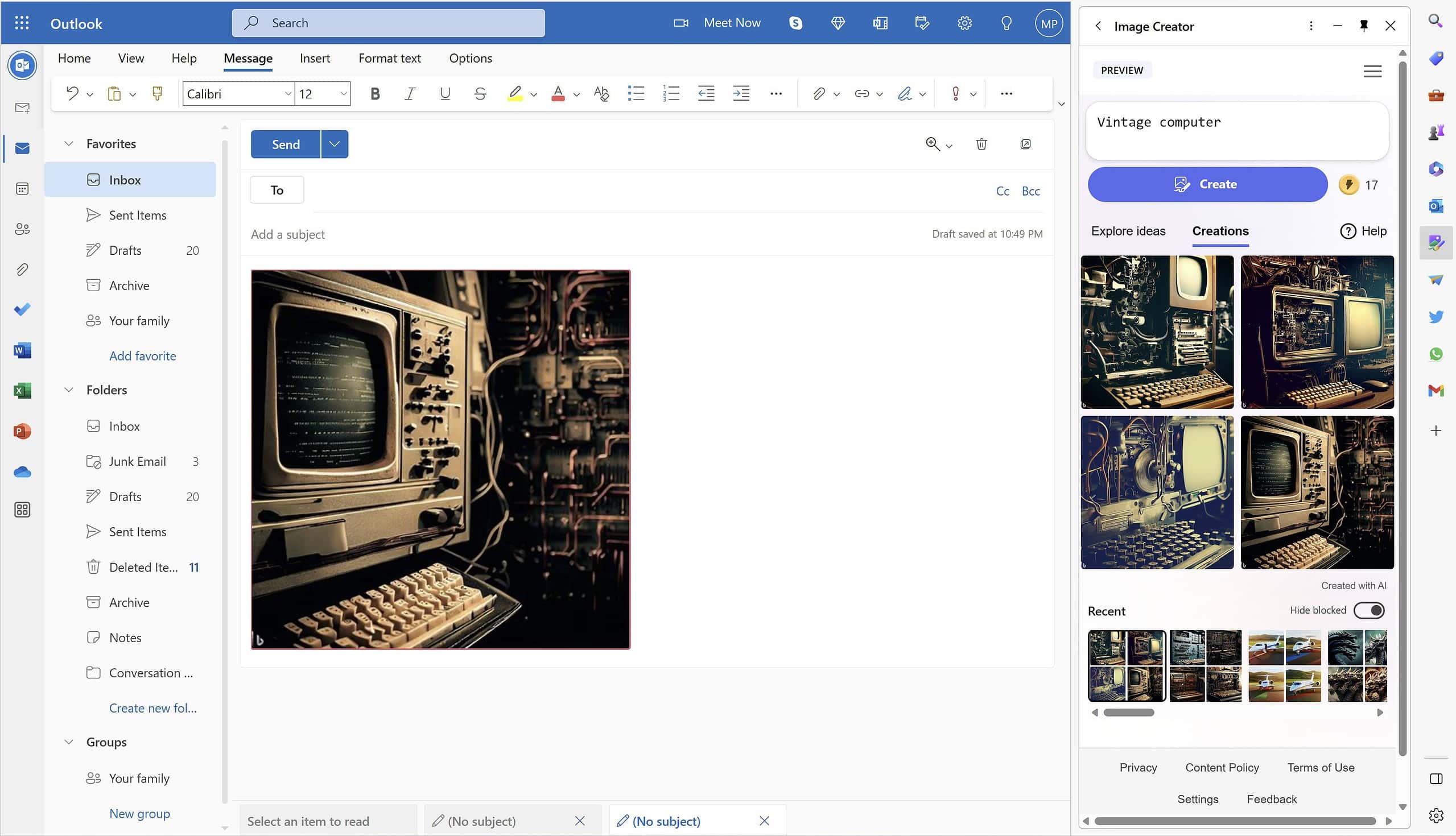Expand the font name dropdown Calibri

tap(285, 94)
